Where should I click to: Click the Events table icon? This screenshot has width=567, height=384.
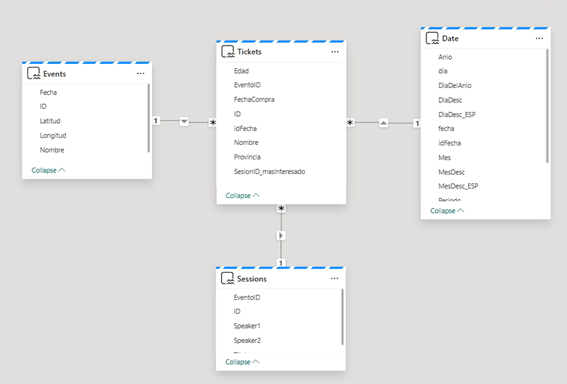coord(34,73)
